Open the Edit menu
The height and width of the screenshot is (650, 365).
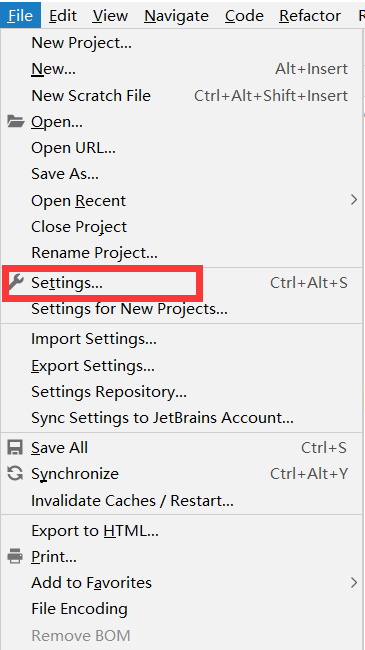coord(62,16)
